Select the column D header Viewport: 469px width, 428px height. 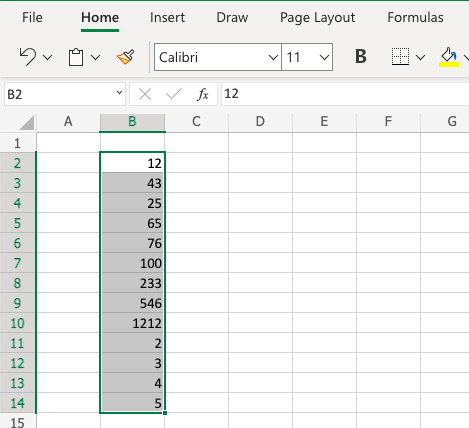coord(260,122)
